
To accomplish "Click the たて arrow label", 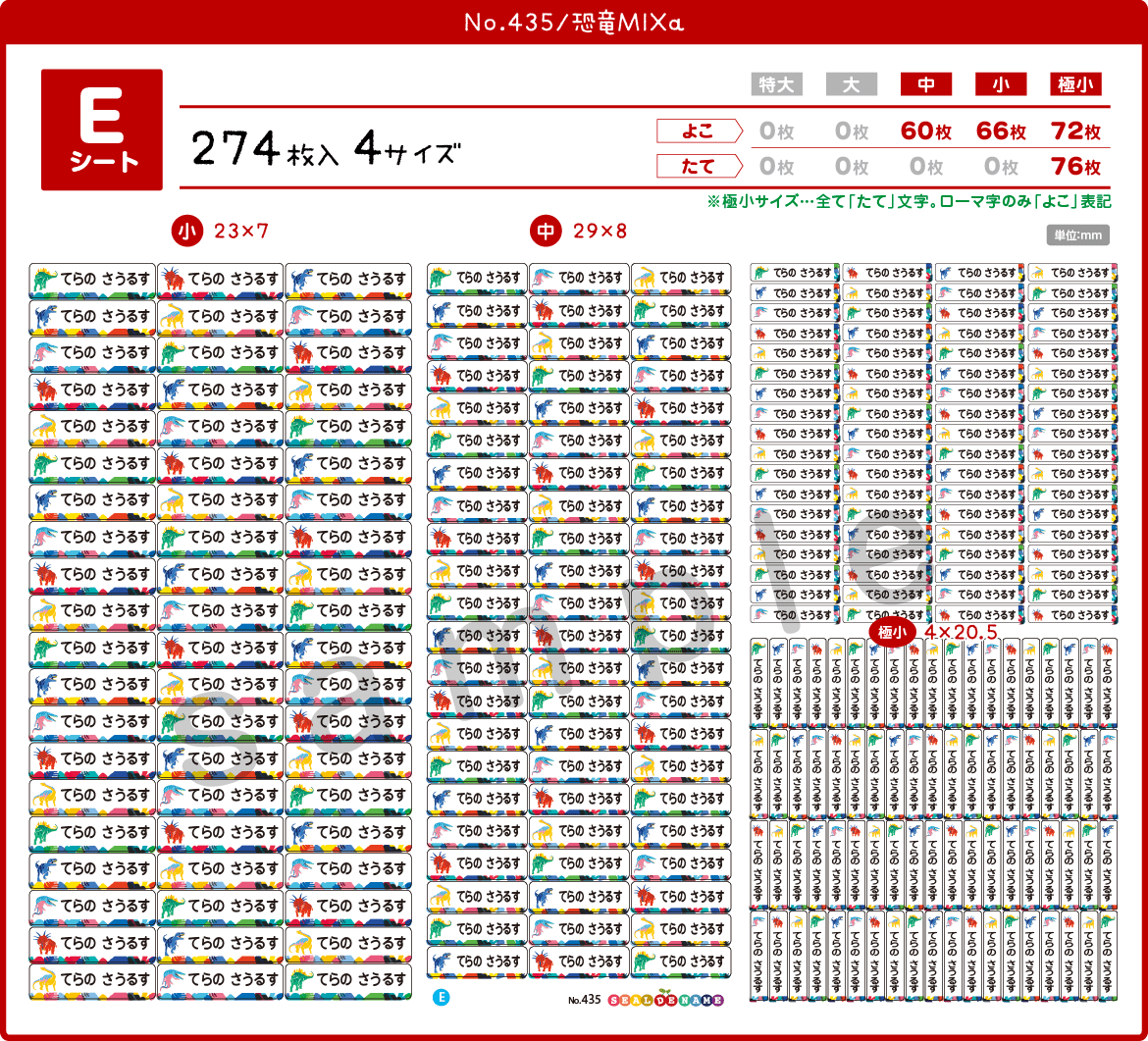I will (x=700, y=166).
